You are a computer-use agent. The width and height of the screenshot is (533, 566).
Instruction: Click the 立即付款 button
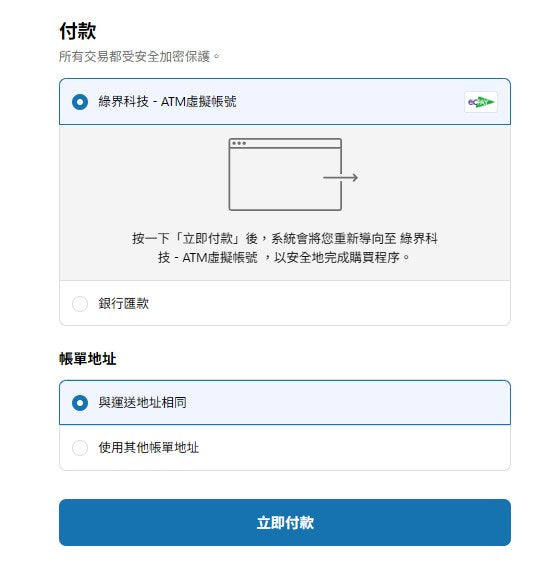coord(285,522)
